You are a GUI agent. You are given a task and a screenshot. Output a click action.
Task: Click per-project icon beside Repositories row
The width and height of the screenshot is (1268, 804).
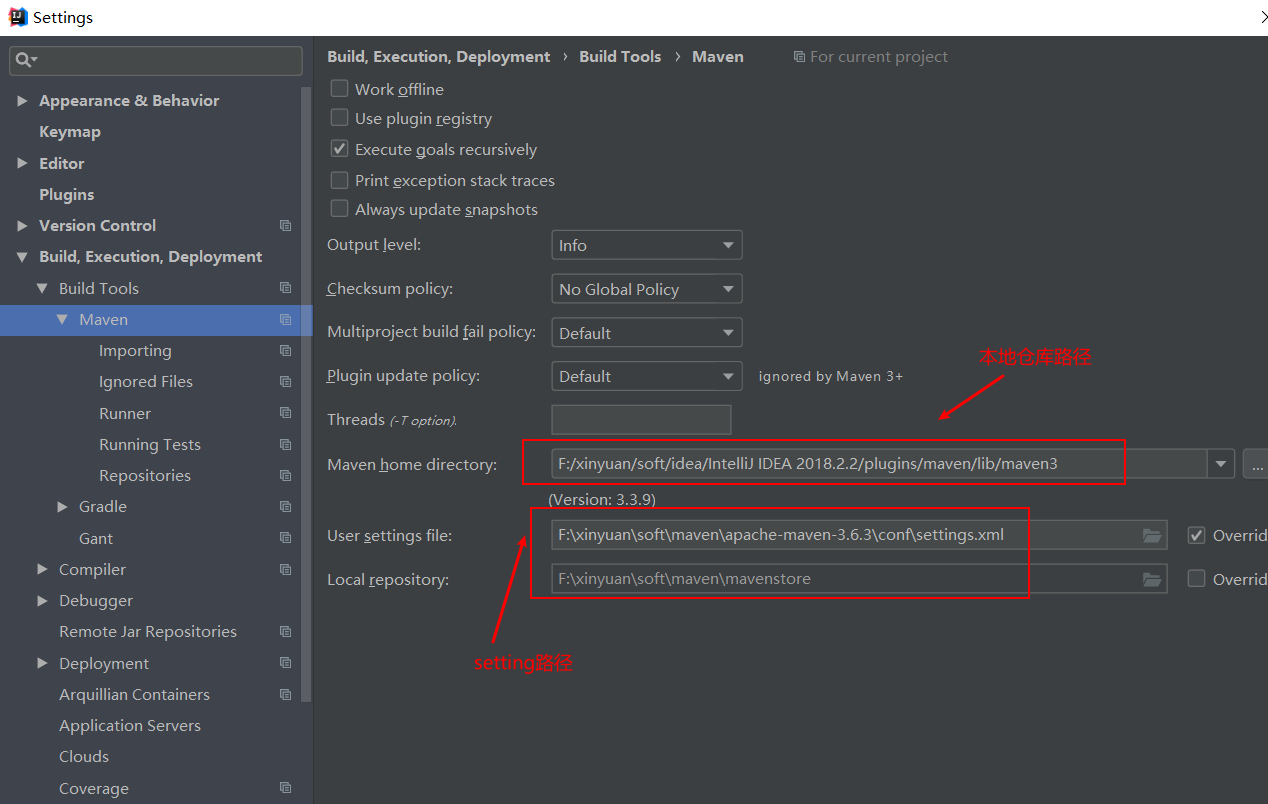pos(286,476)
